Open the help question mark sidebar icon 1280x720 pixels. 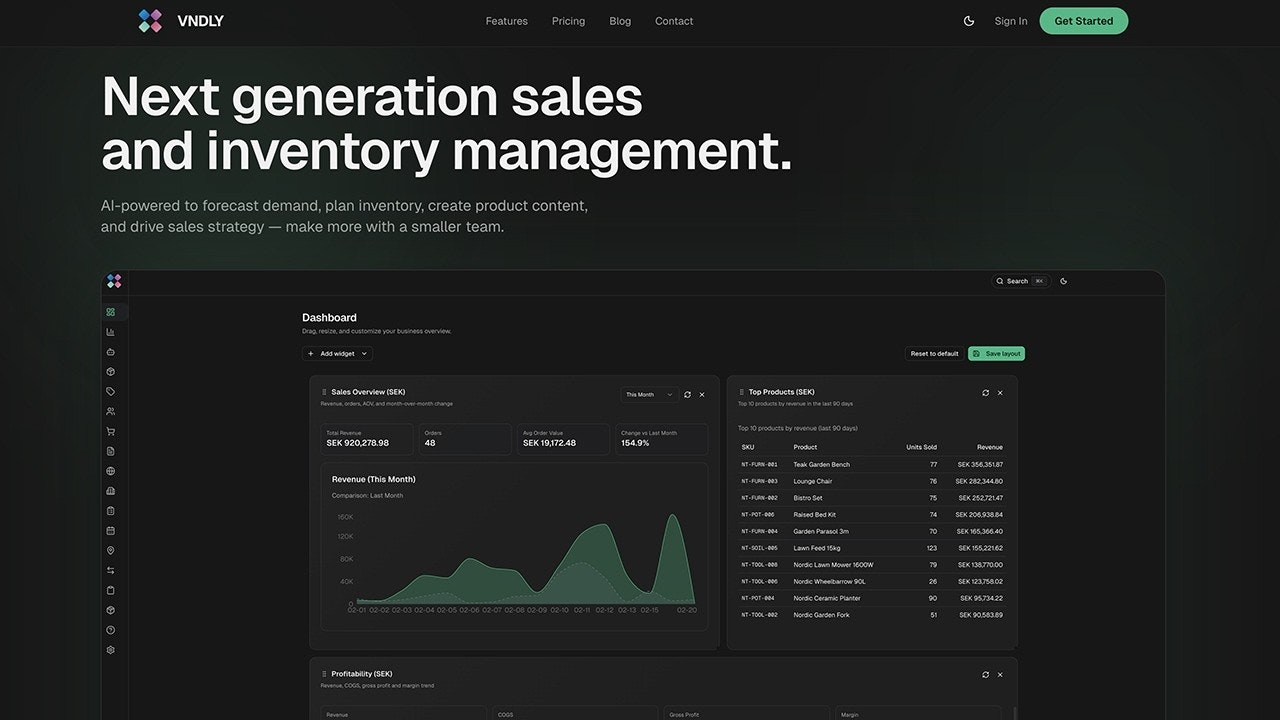pyautogui.click(x=111, y=630)
